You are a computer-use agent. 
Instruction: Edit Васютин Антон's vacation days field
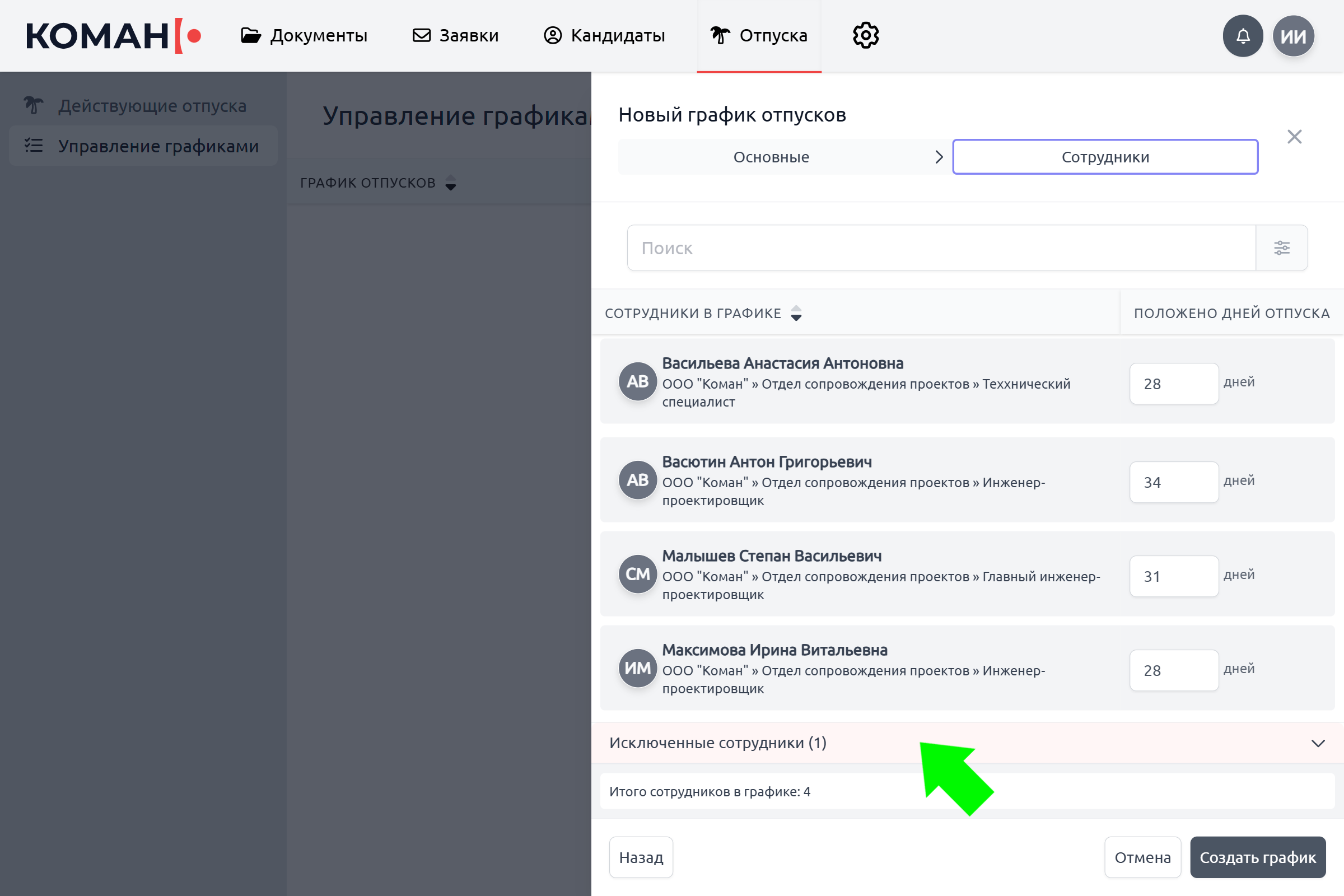click(1173, 482)
